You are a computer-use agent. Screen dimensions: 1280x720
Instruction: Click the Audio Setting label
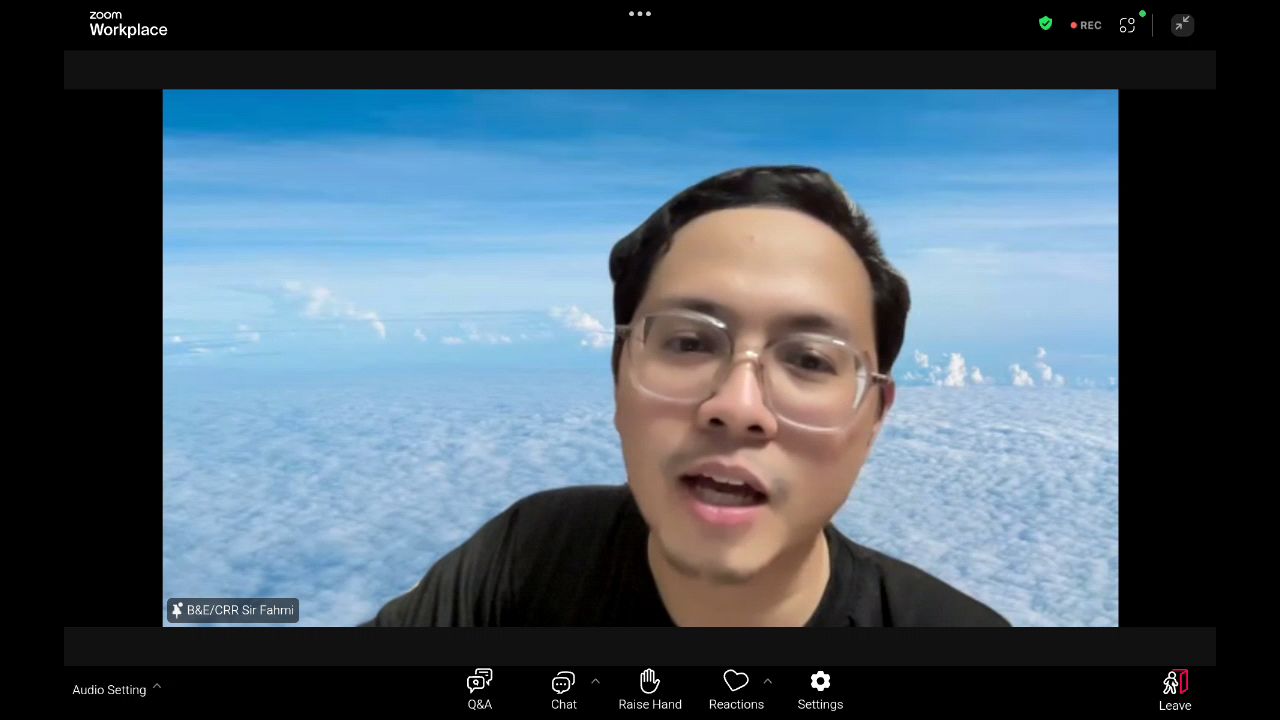tap(109, 690)
